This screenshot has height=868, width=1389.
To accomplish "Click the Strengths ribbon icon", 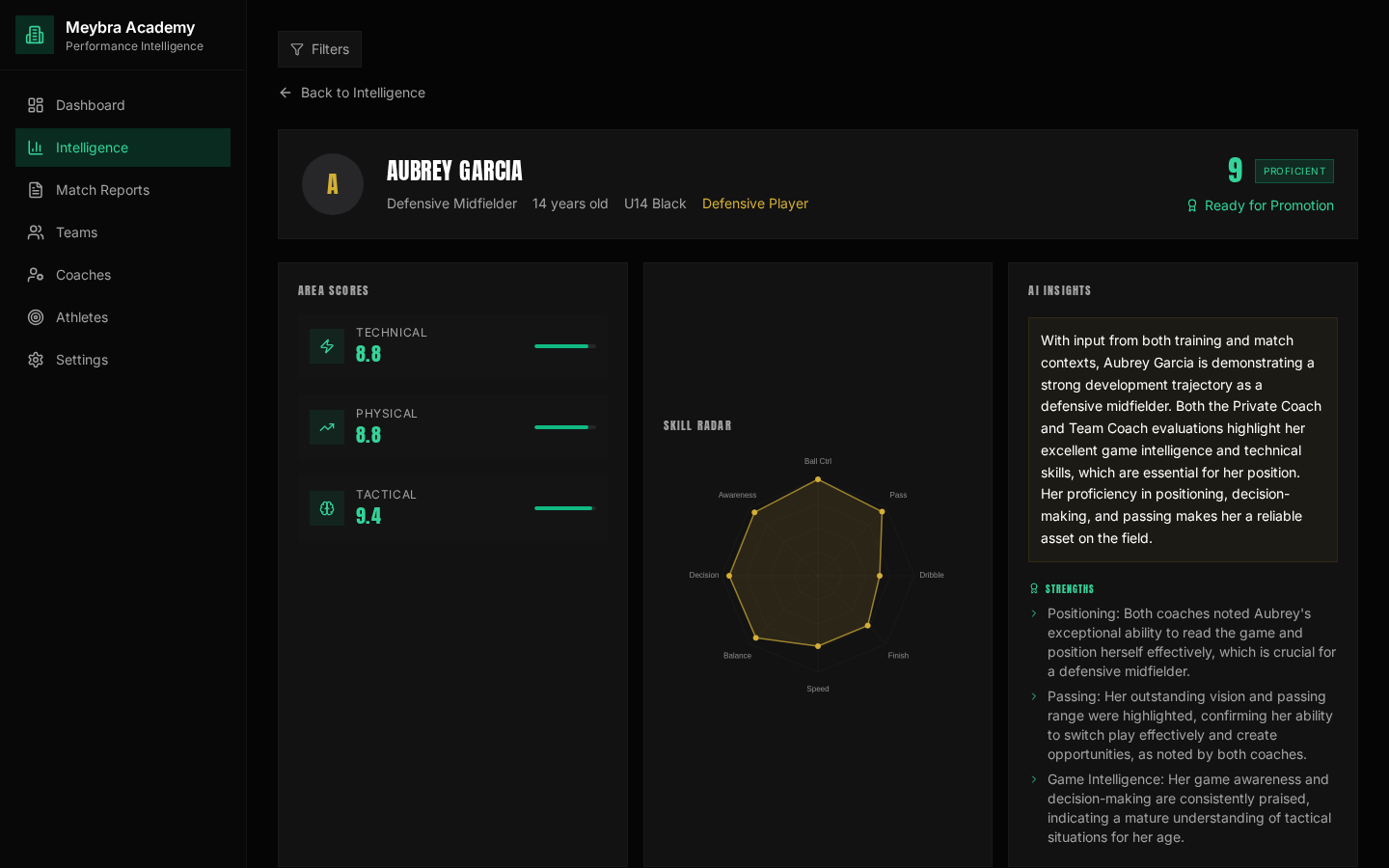I will click(1034, 588).
